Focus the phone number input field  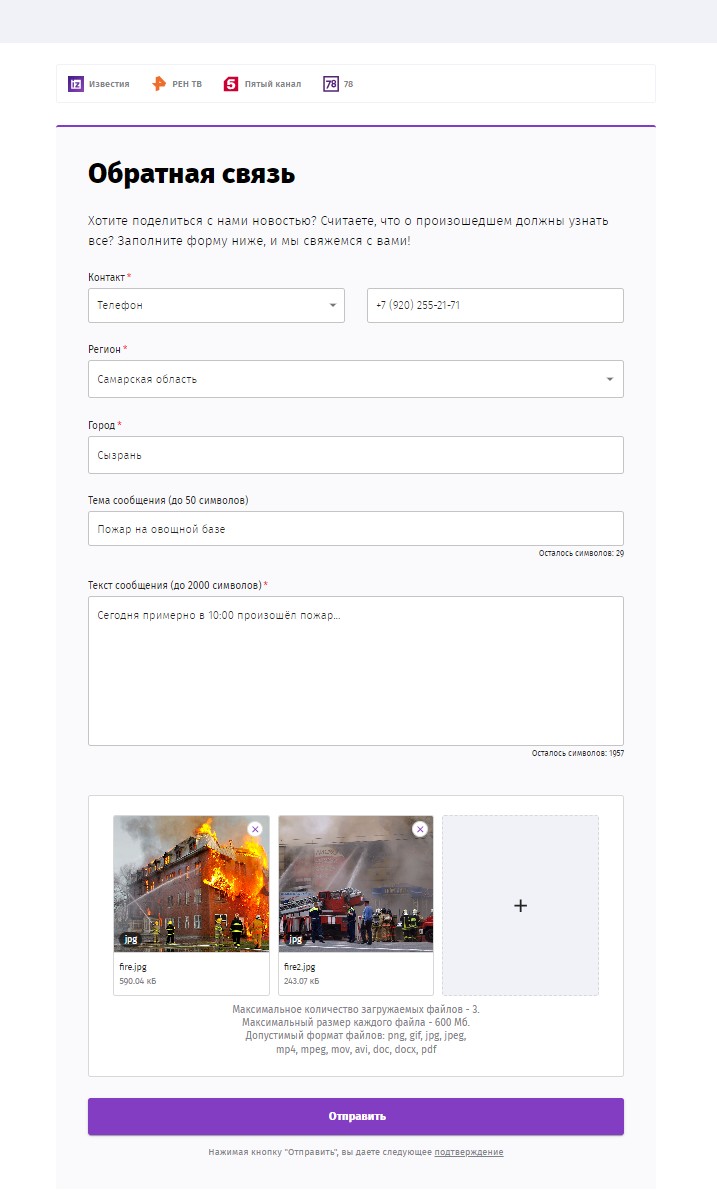point(495,305)
